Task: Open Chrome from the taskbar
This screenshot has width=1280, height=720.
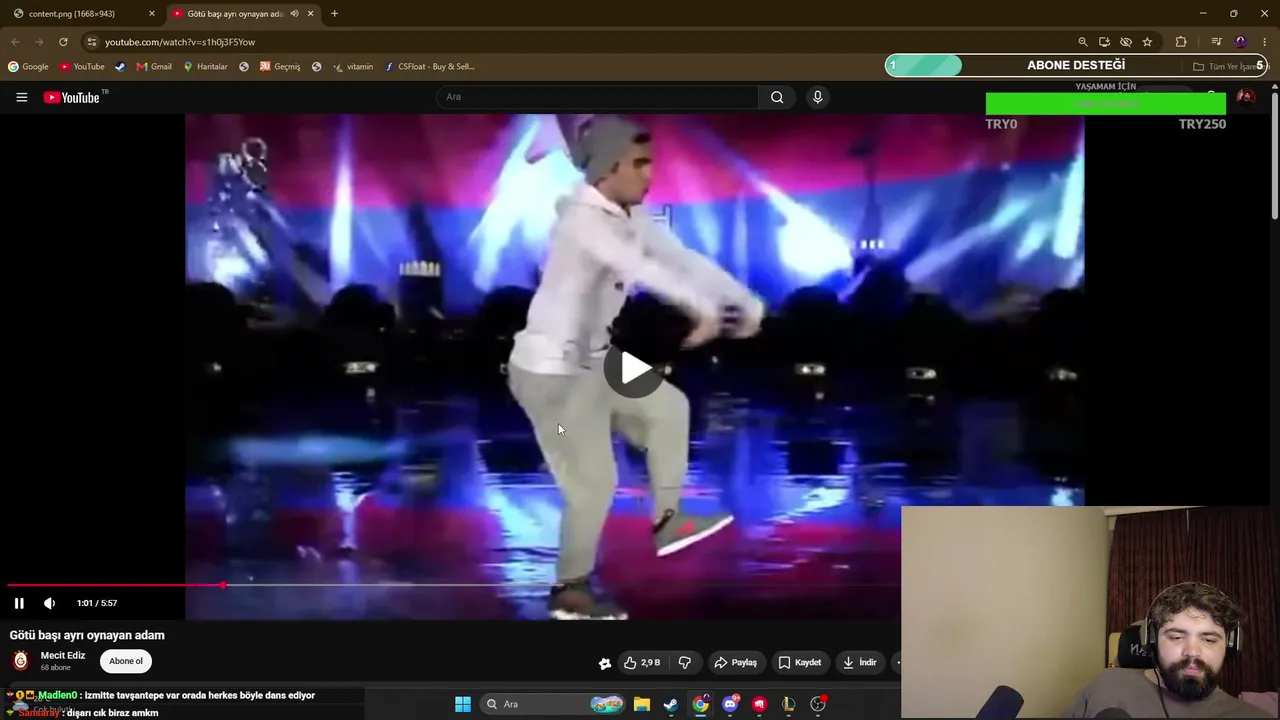Action: click(x=701, y=704)
